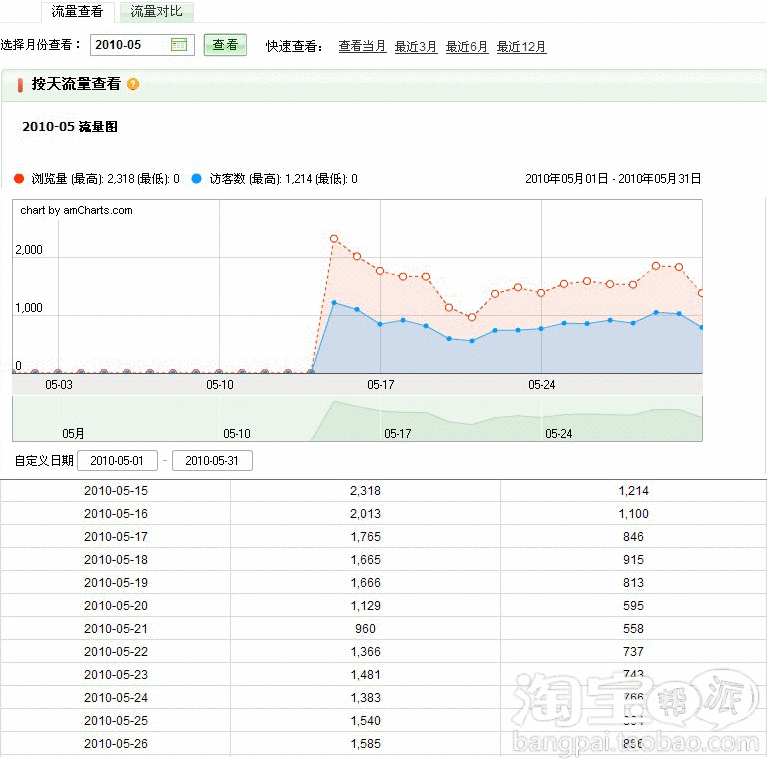Click the chart by amCharts.com link
Viewport: 767px width, 759px height.
pyautogui.click(x=76, y=210)
